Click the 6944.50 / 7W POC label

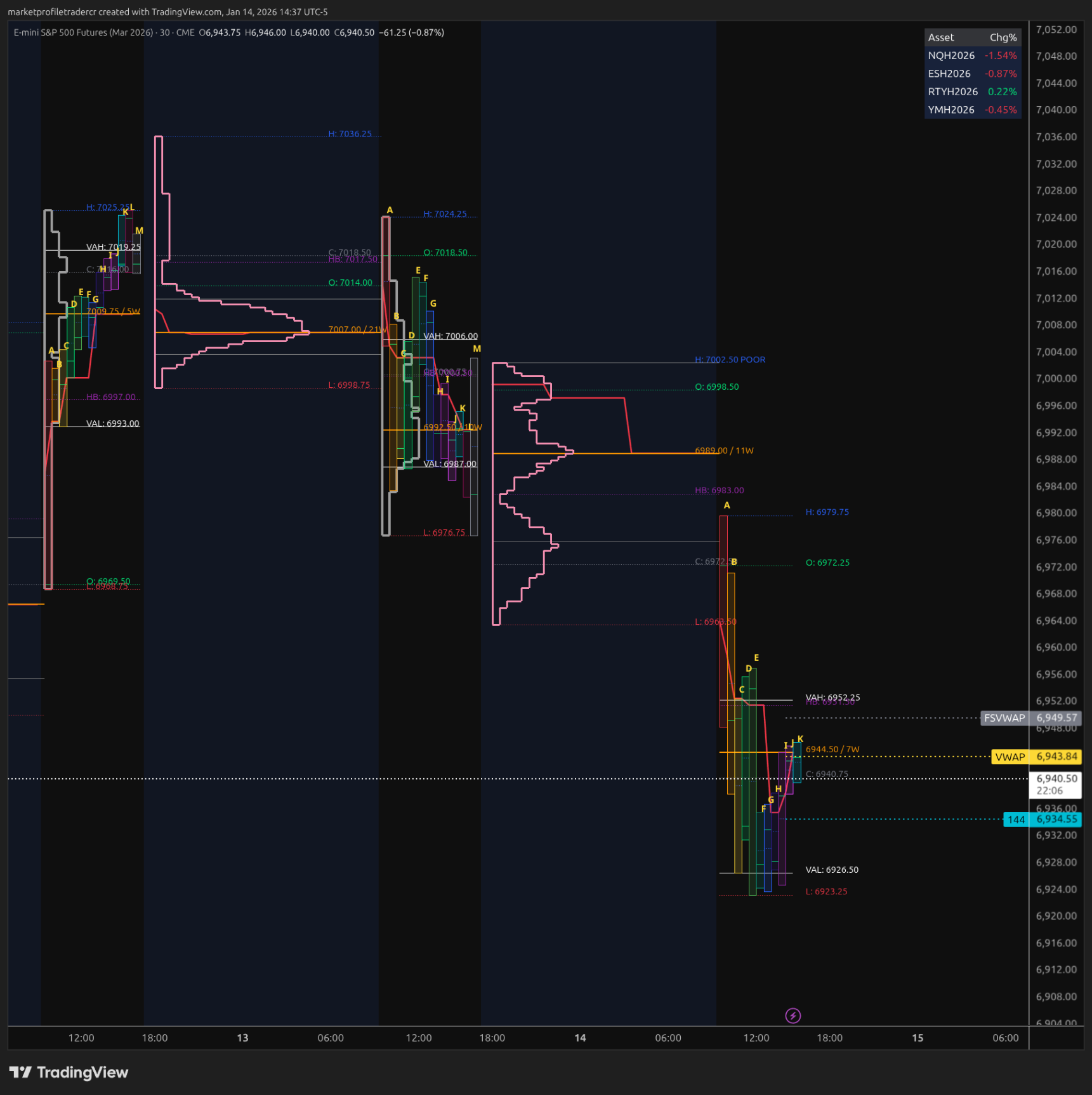832,749
